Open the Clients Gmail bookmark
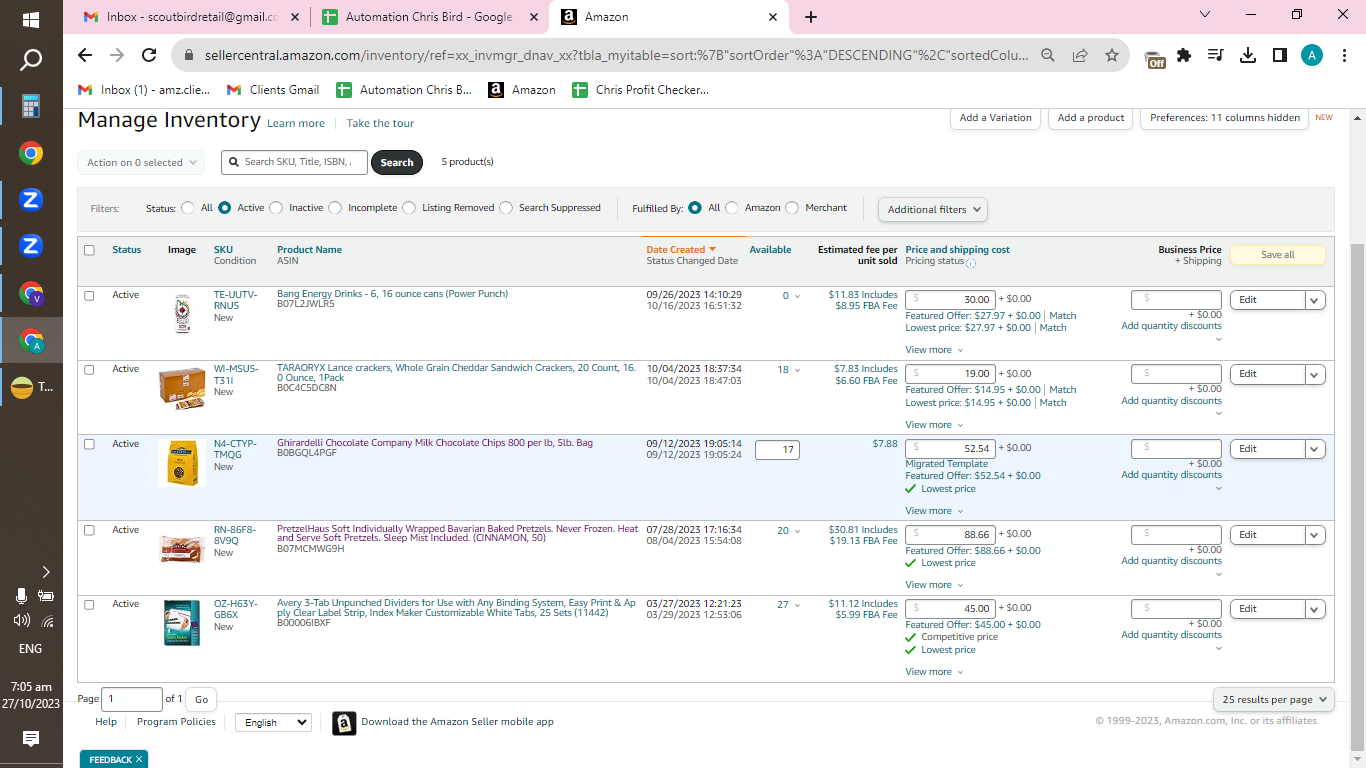The image size is (1366, 768). 273,90
